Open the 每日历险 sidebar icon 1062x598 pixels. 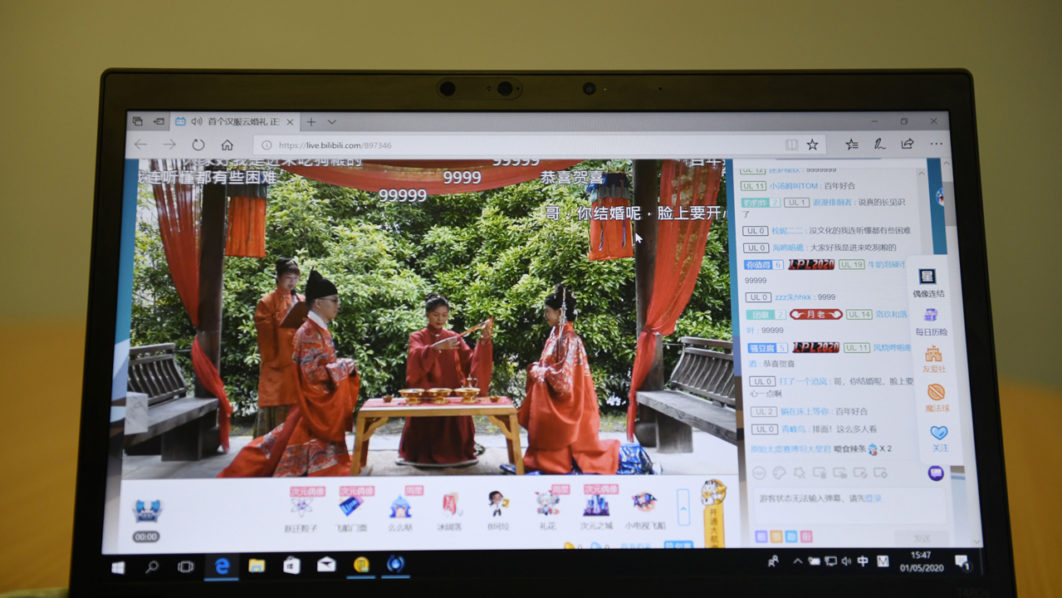tap(930, 316)
